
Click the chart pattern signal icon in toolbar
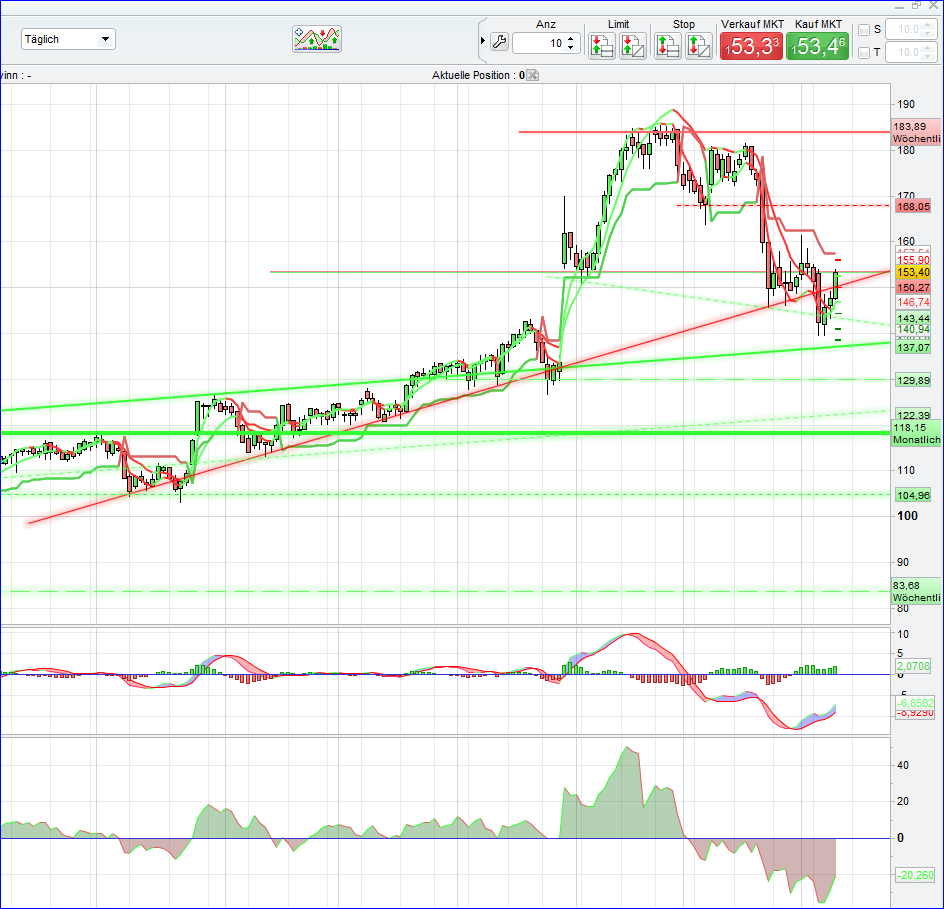tap(317, 39)
